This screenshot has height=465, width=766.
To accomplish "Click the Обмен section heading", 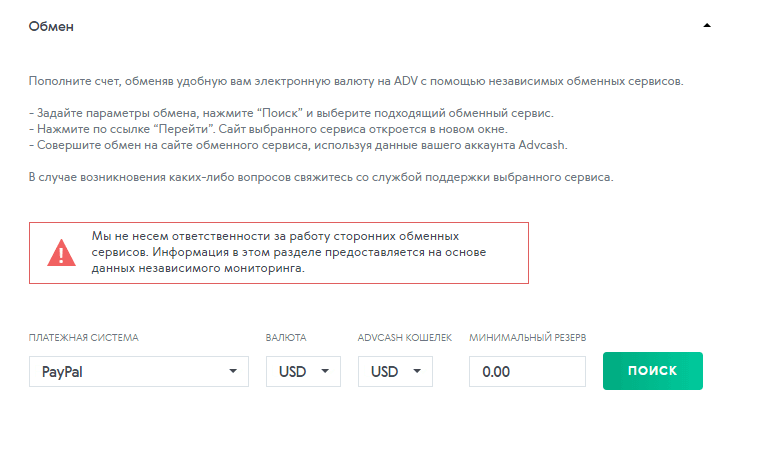I will point(51,26).
